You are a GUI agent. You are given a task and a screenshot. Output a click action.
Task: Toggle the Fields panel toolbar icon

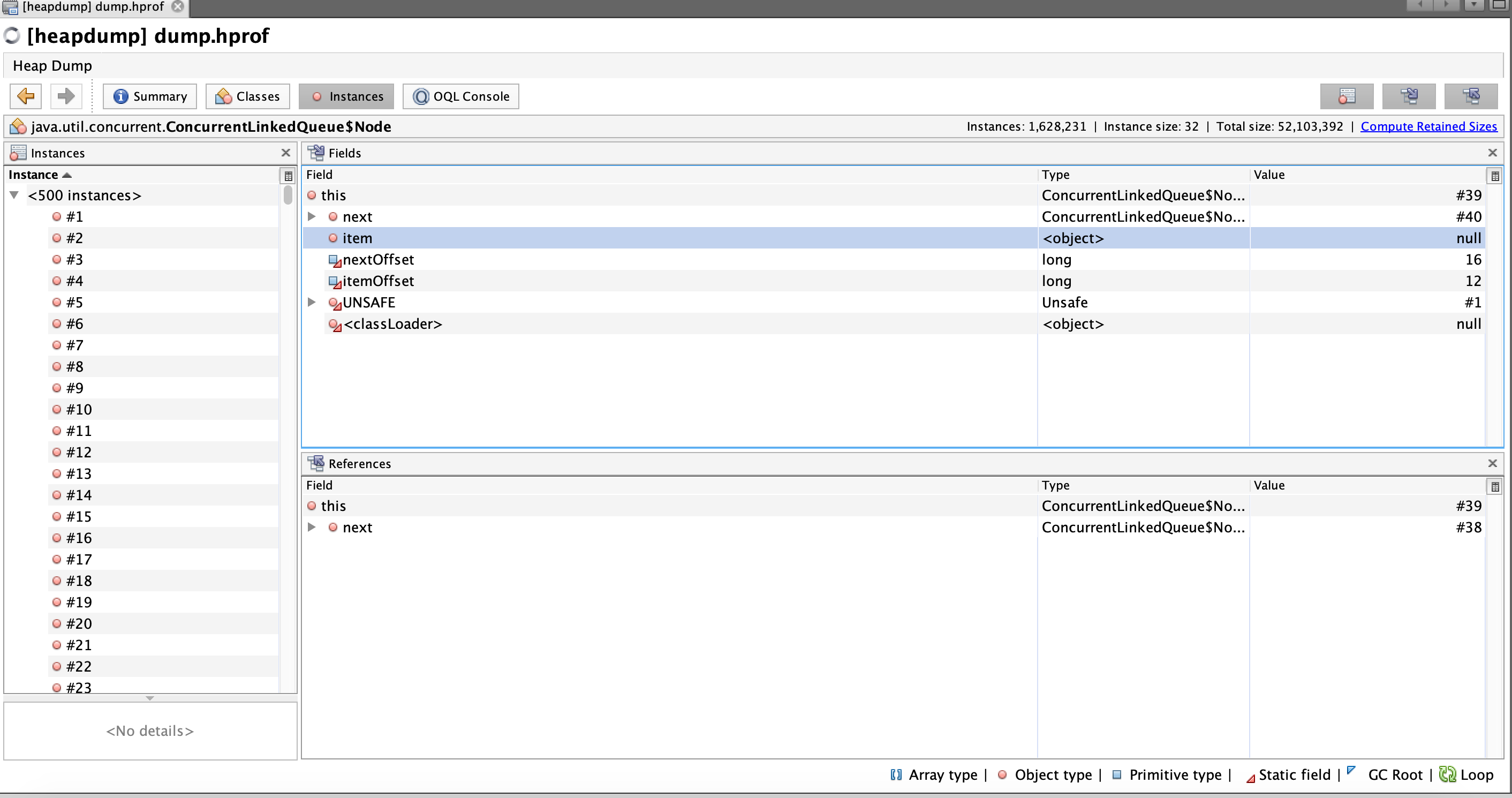click(1409, 96)
